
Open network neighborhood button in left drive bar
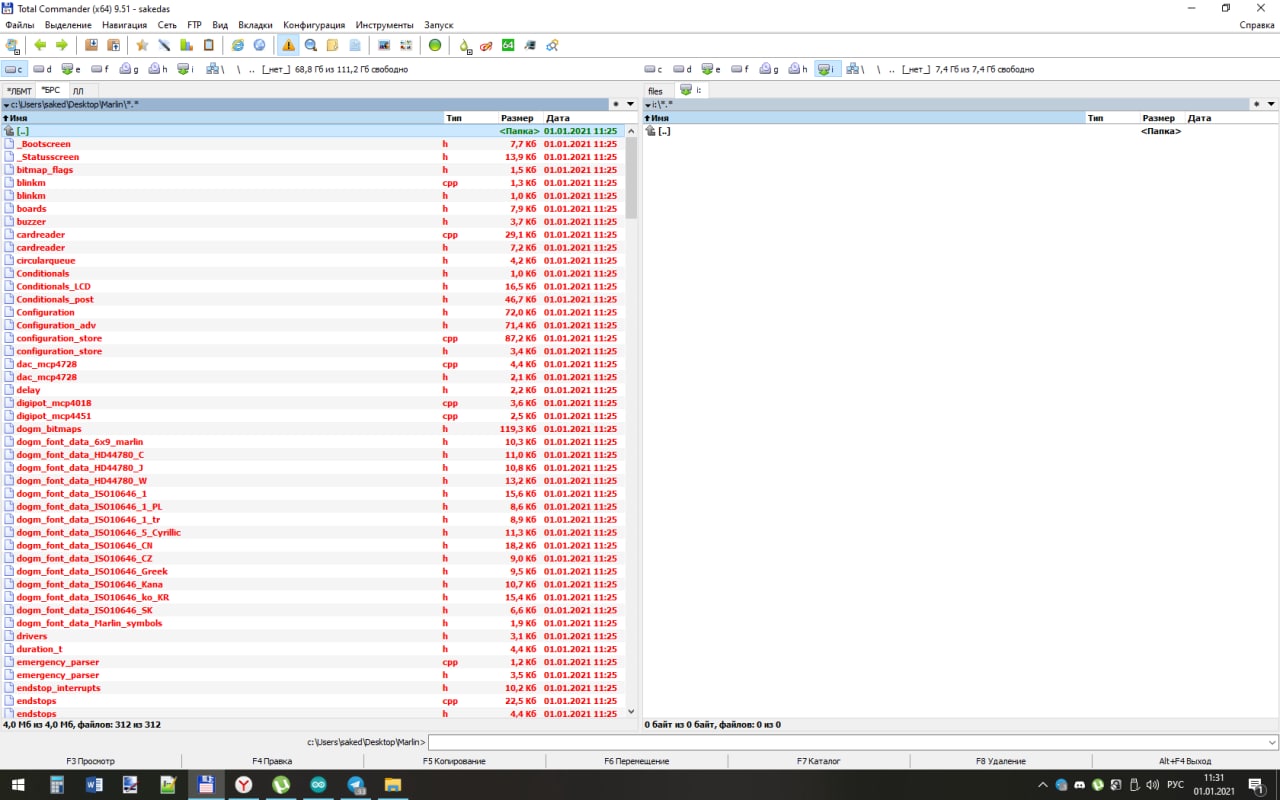[214, 69]
